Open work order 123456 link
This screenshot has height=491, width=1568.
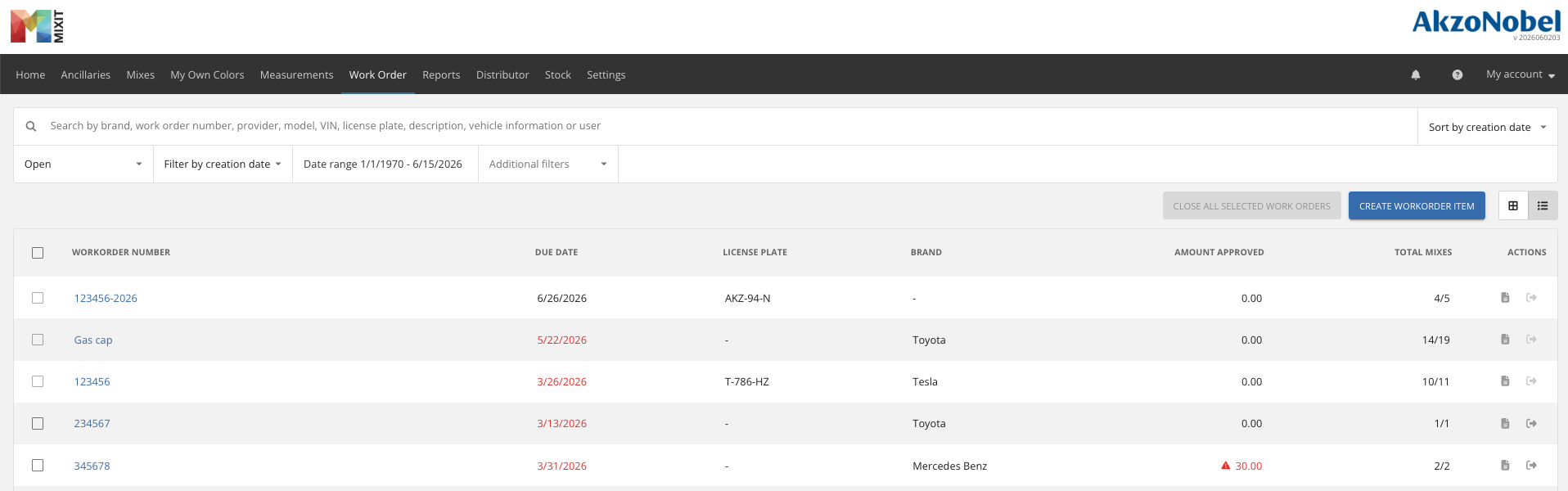click(92, 381)
